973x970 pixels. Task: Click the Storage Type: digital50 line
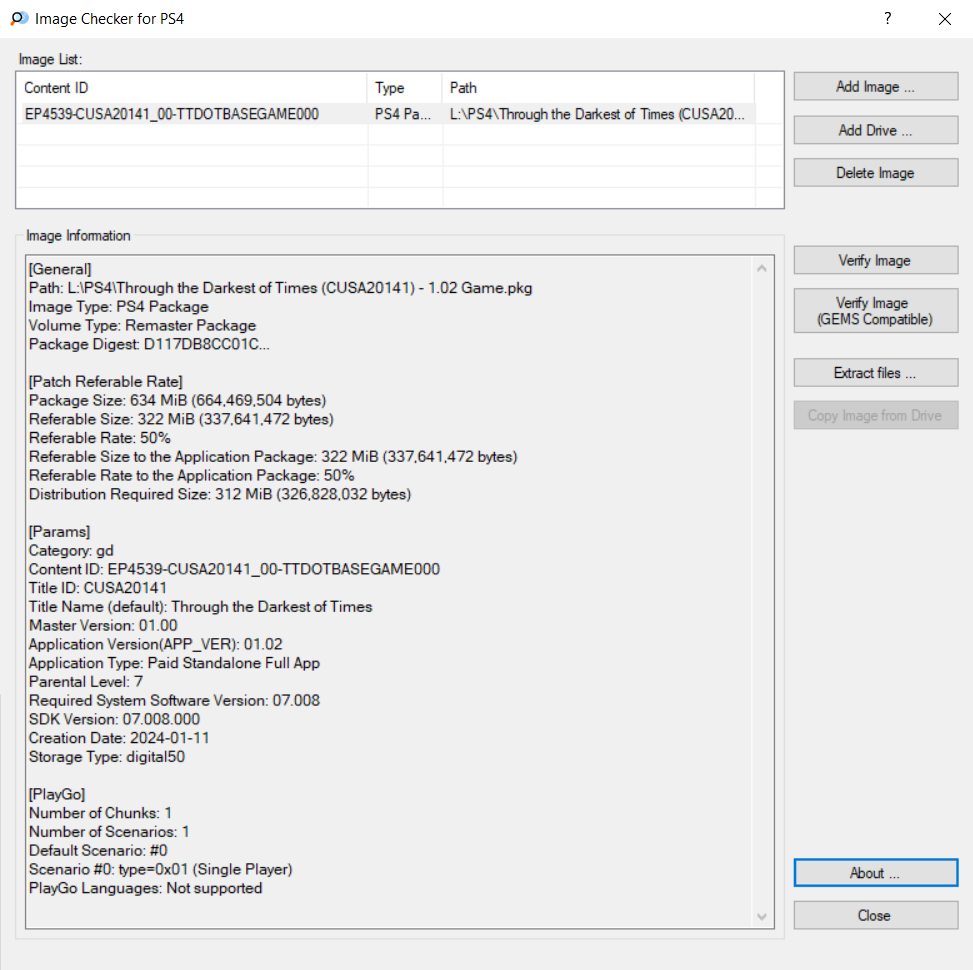[x=107, y=757]
